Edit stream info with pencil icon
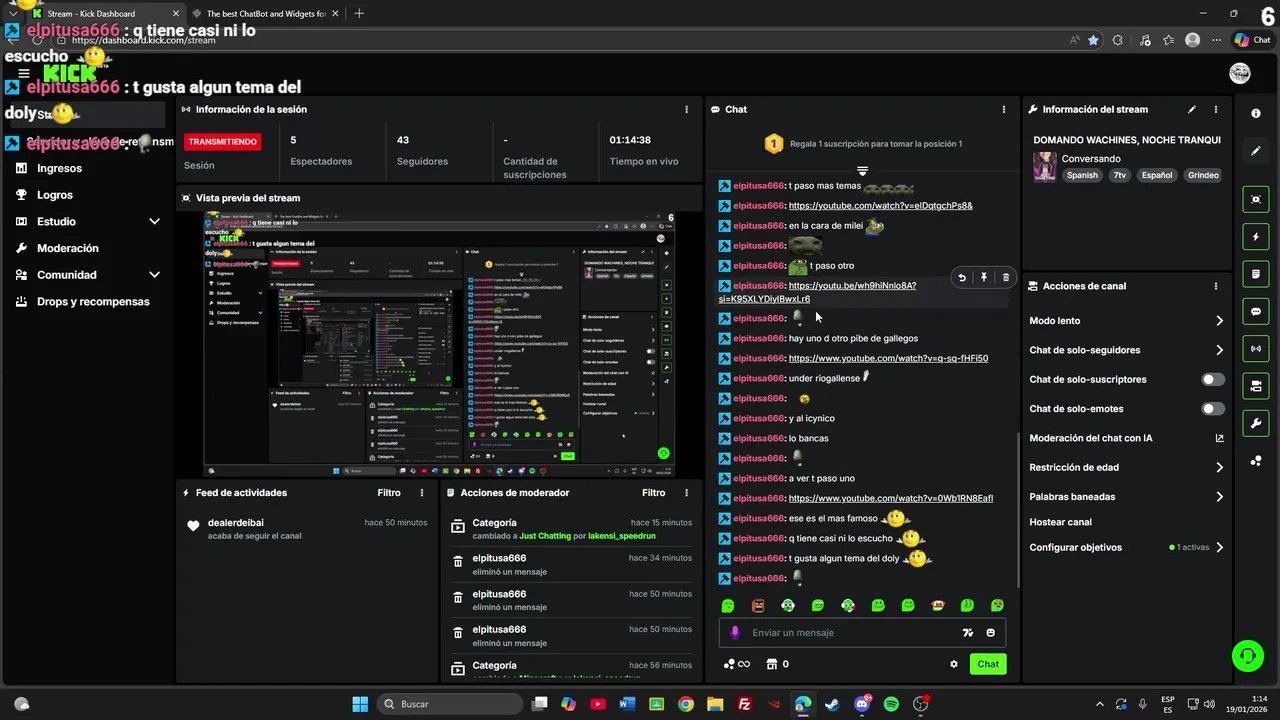This screenshot has width=1280, height=720. pos(1191,109)
